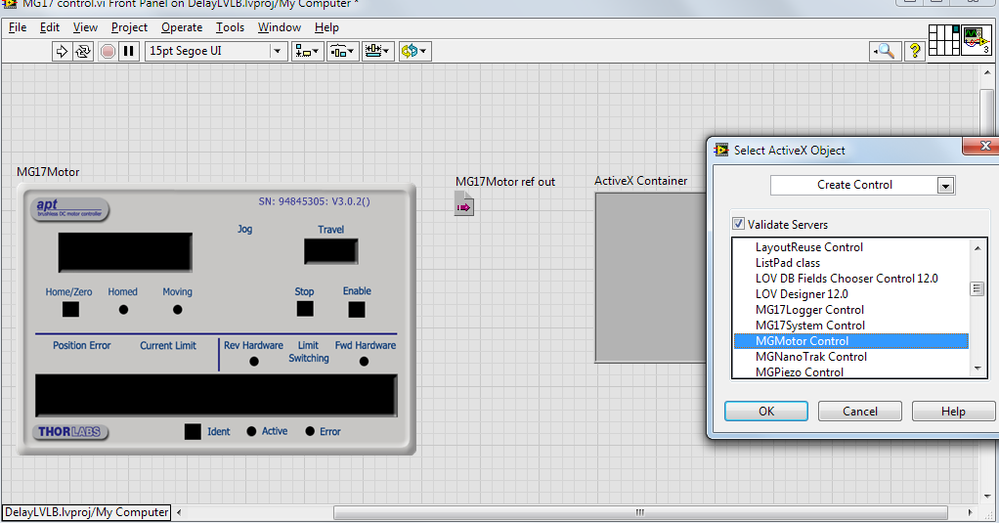Viewport: 999px width, 523px height.
Task: Select MGMotor Control entry
Action: tap(851, 341)
